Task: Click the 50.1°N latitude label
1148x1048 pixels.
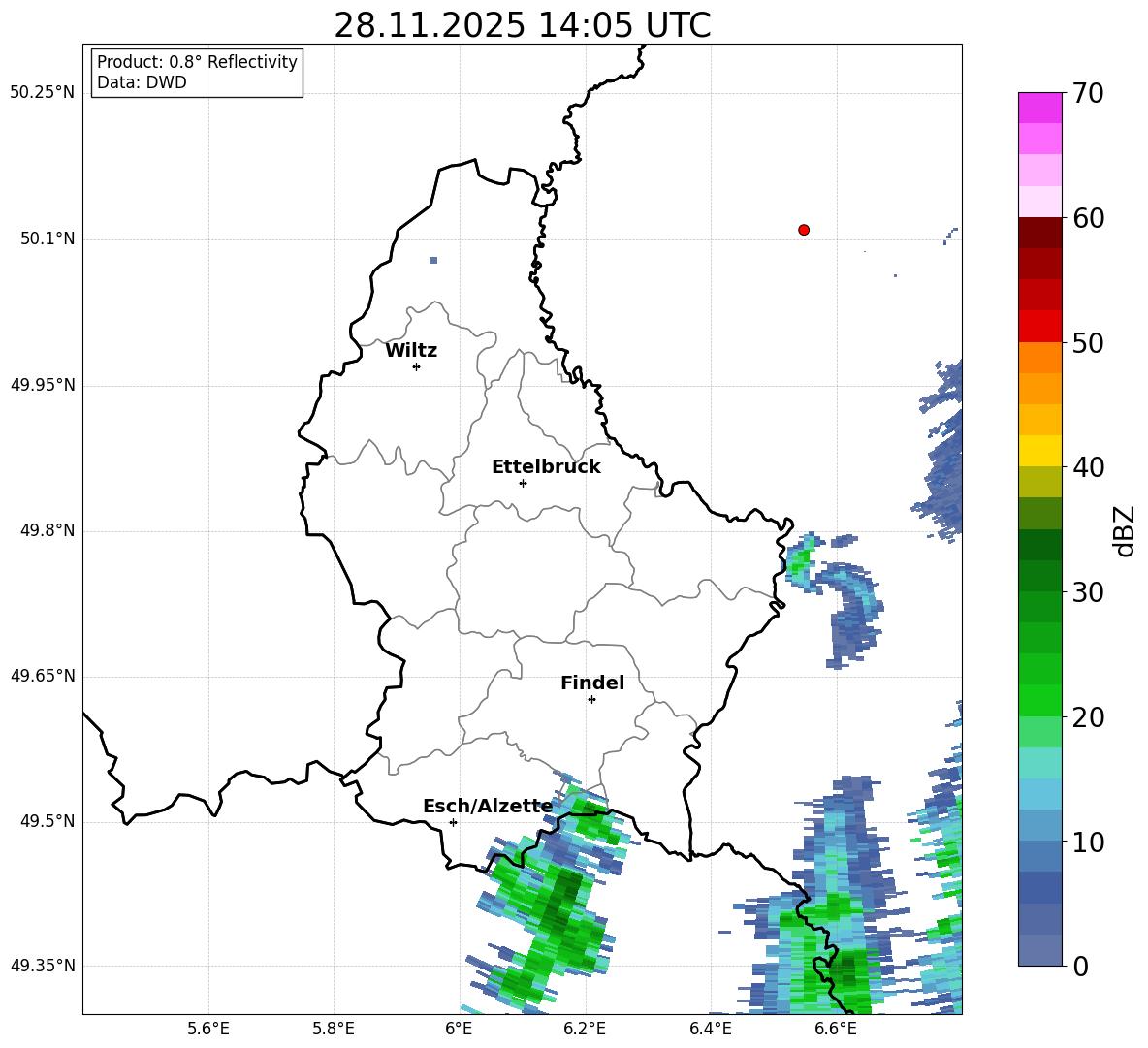Action: (x=48, y=238)
